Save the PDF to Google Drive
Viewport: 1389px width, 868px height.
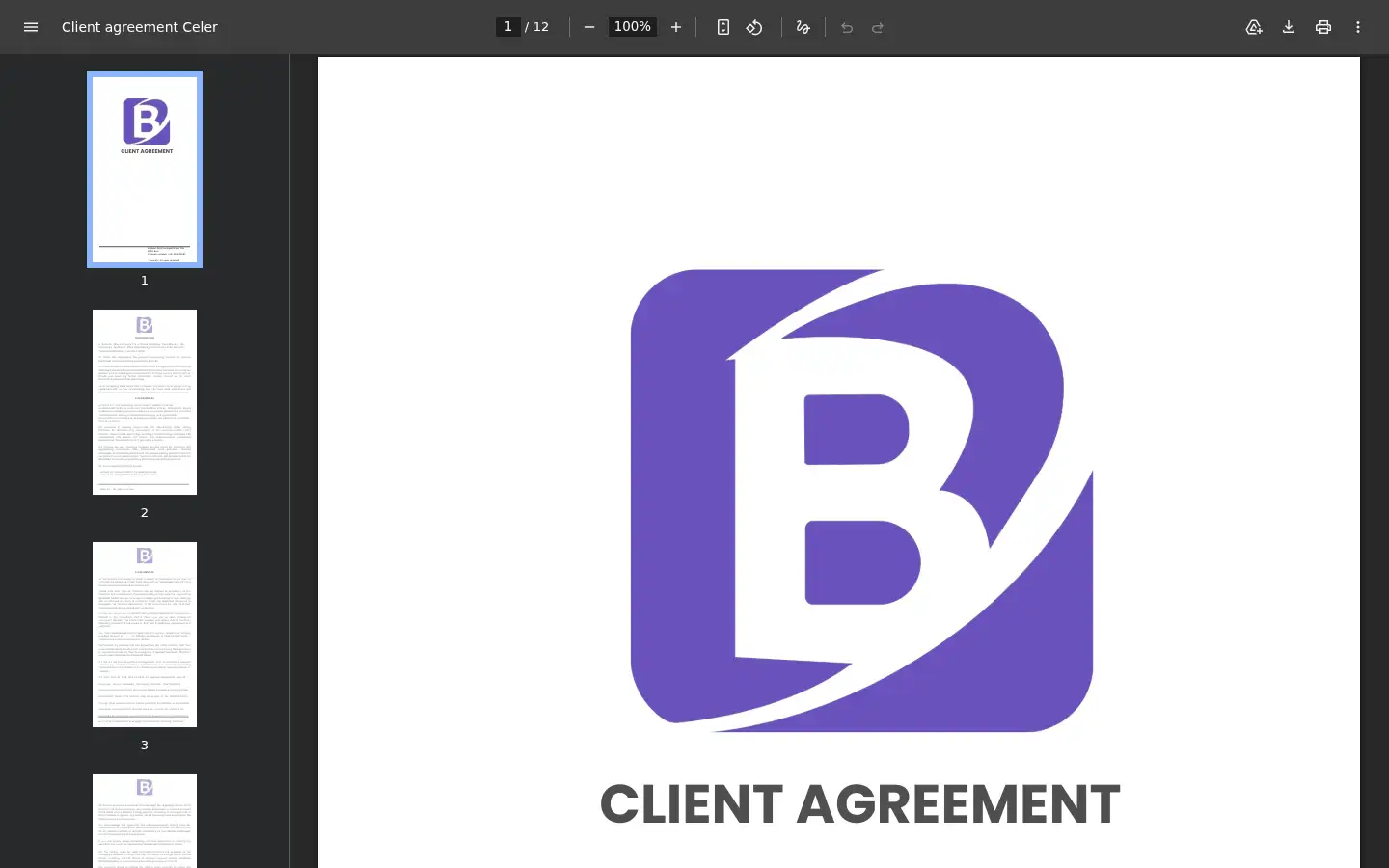tap(1254, 27)
